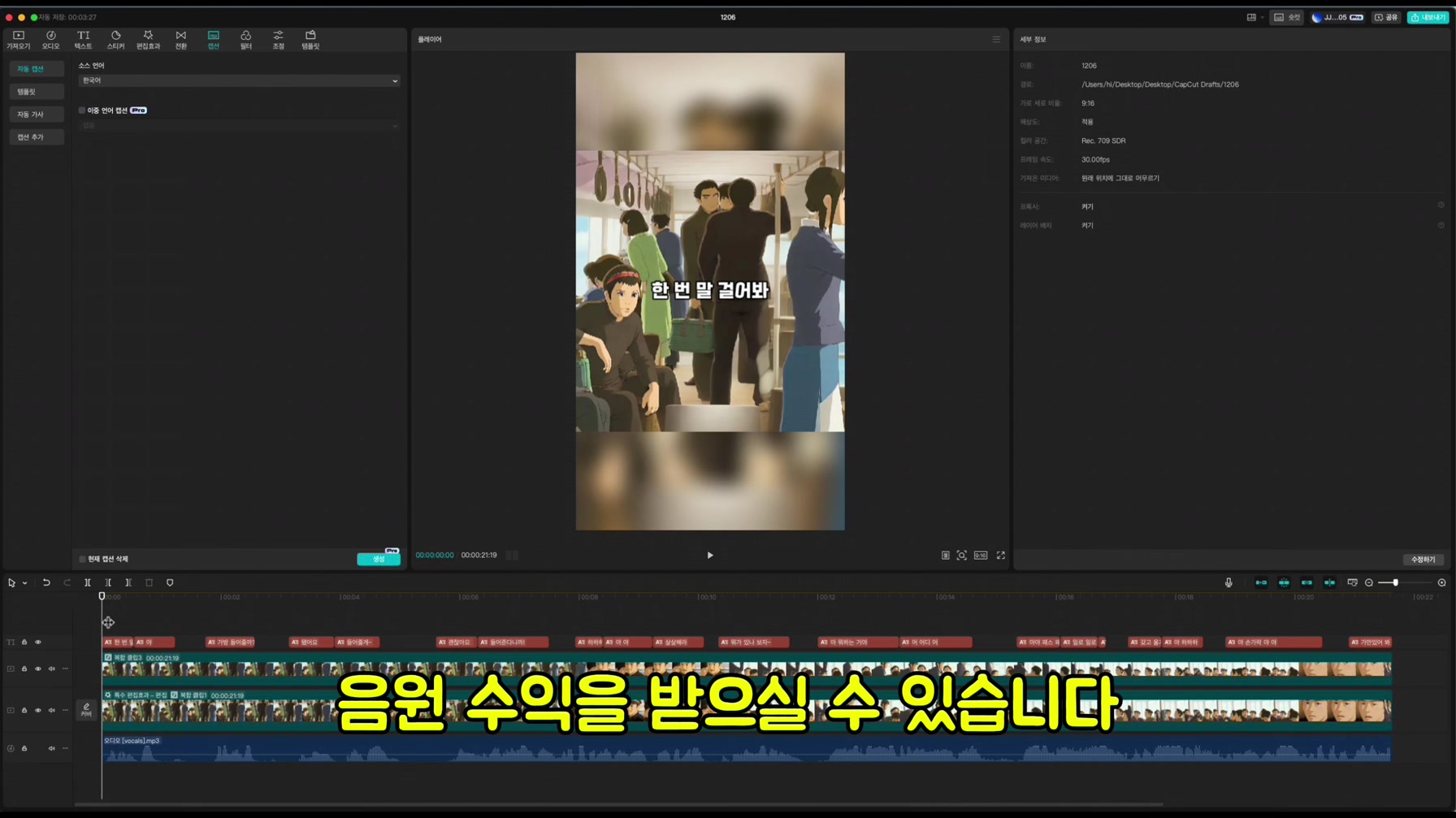Click the timeline playhead marker
The image size is (1456, 818).
102,596
